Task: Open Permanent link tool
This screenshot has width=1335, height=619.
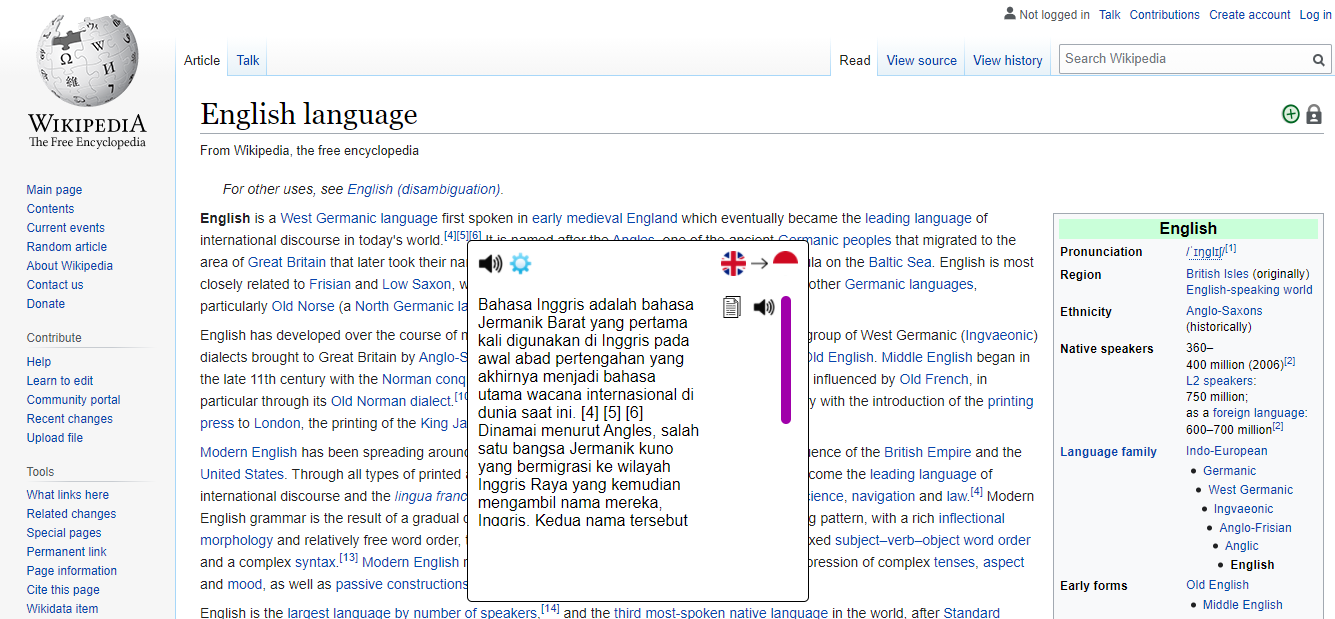Action: 67,552
